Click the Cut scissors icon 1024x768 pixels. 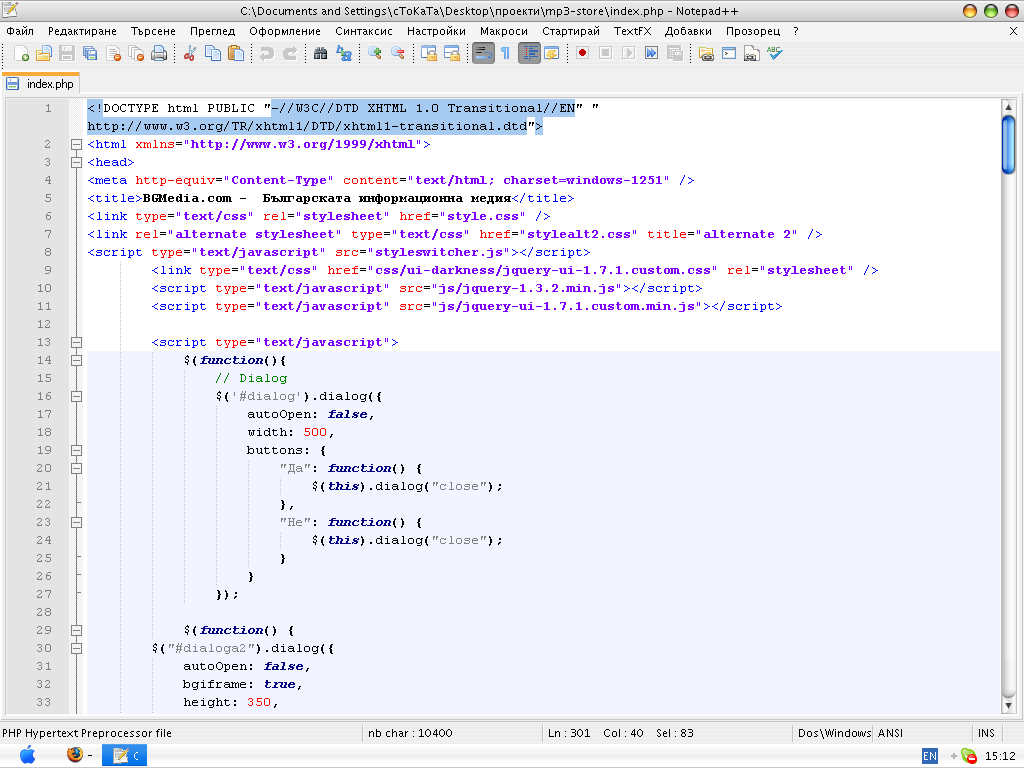(x=188, y=53)
